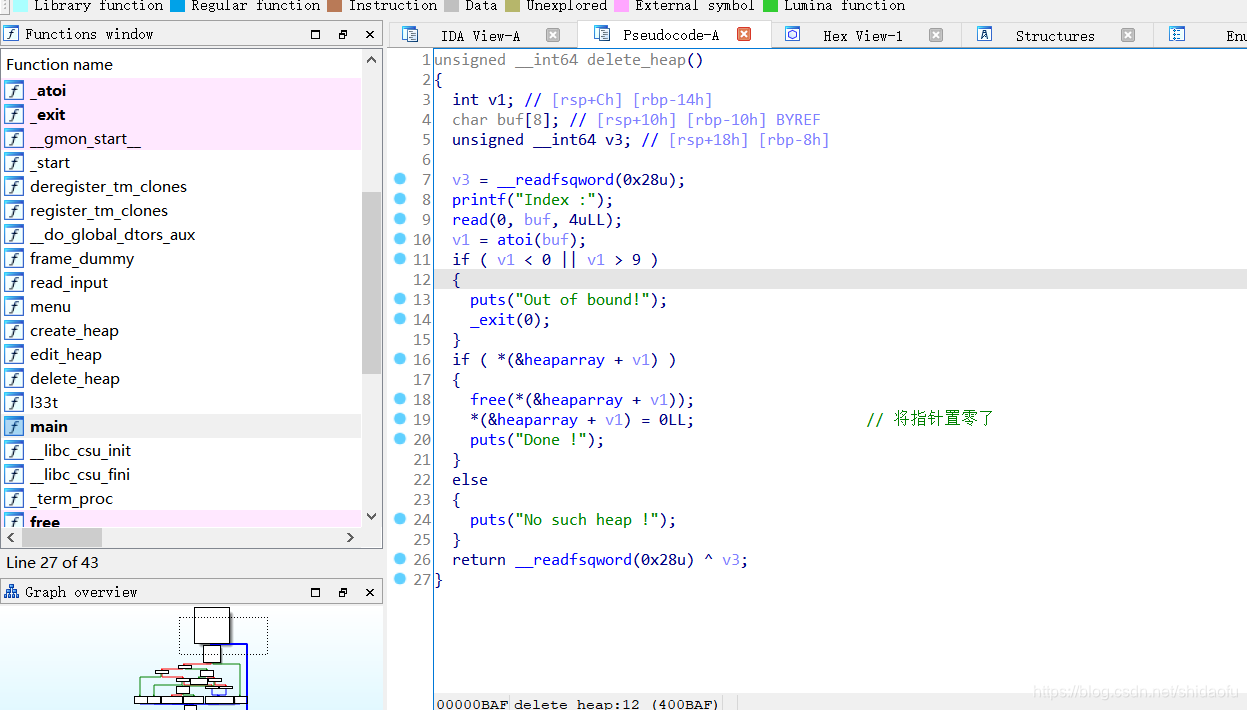The height and width of the screenshot is (710, 1247).
Task: Close the Pseudocode-A tab
Action: click(x=744, y=34)
